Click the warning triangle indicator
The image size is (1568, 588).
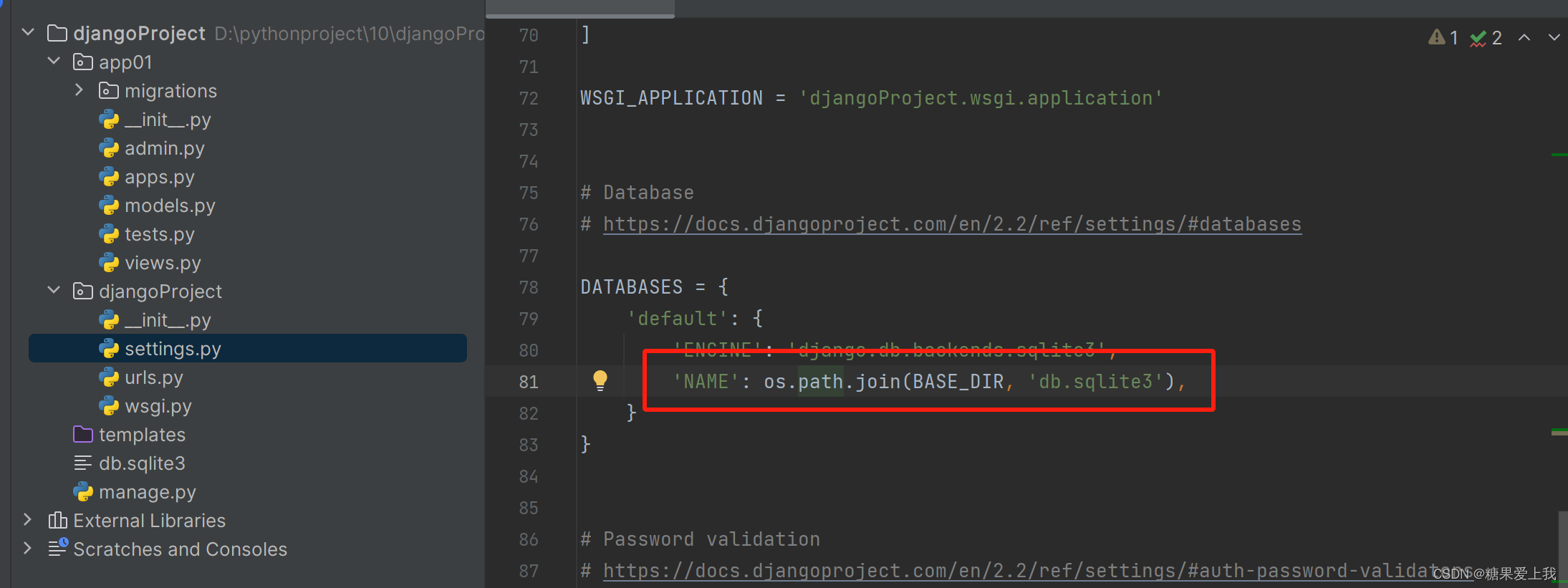(1436, 37)
